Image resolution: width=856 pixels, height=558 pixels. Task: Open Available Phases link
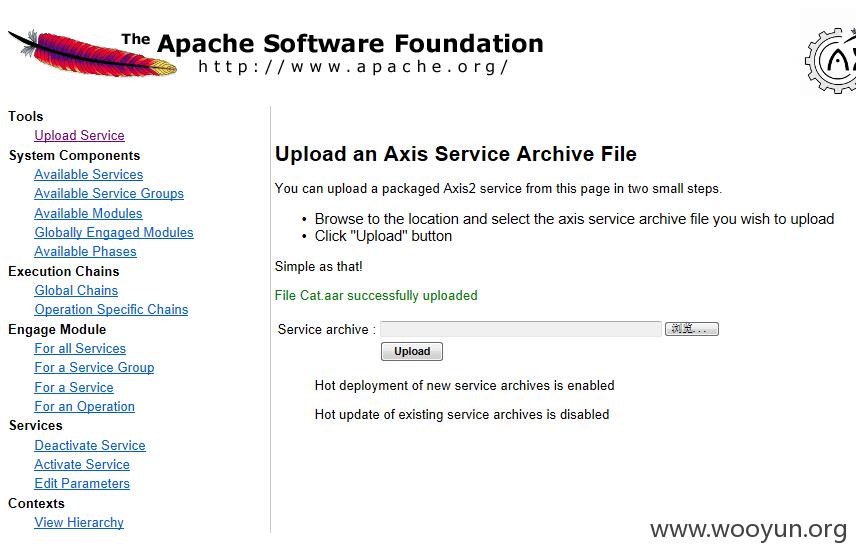85,251
